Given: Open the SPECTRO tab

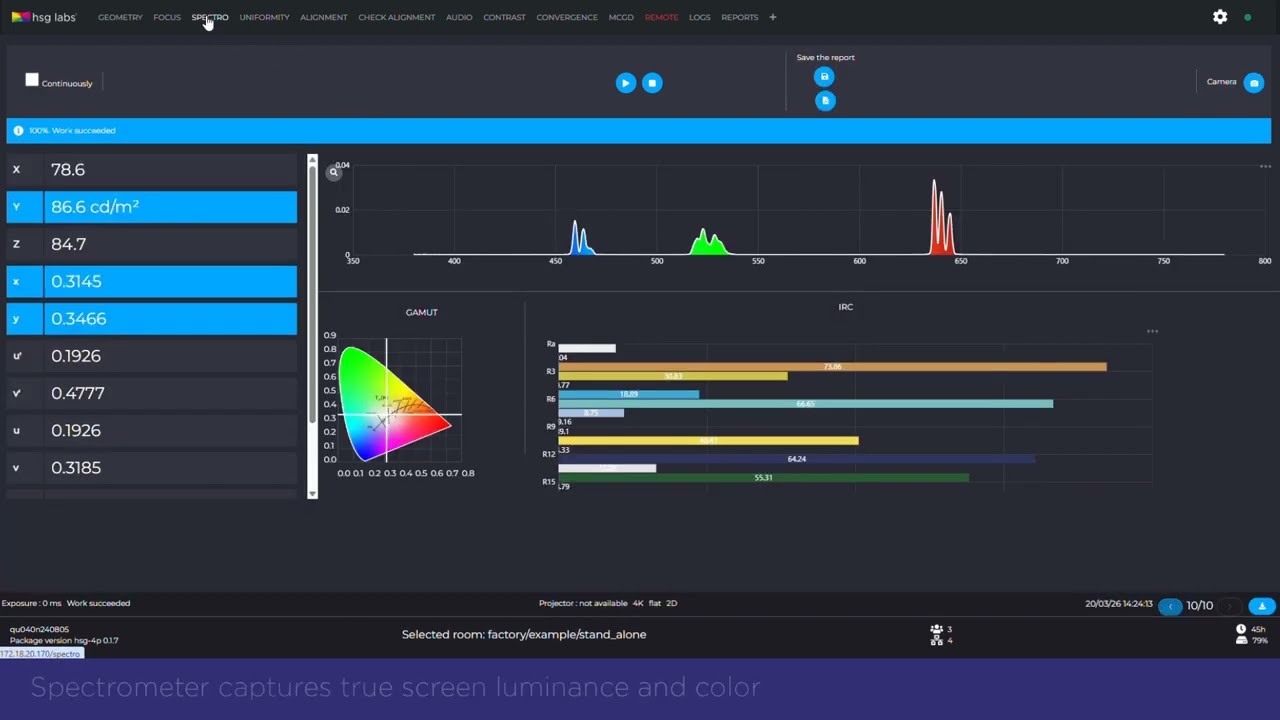Looking at the screenshot, I should 210,17.
